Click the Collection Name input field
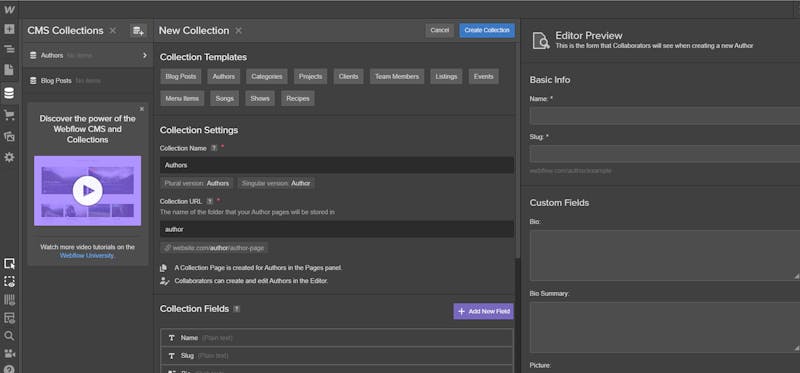The height and width of the screenshot is (373, 800). coord(337,165)
